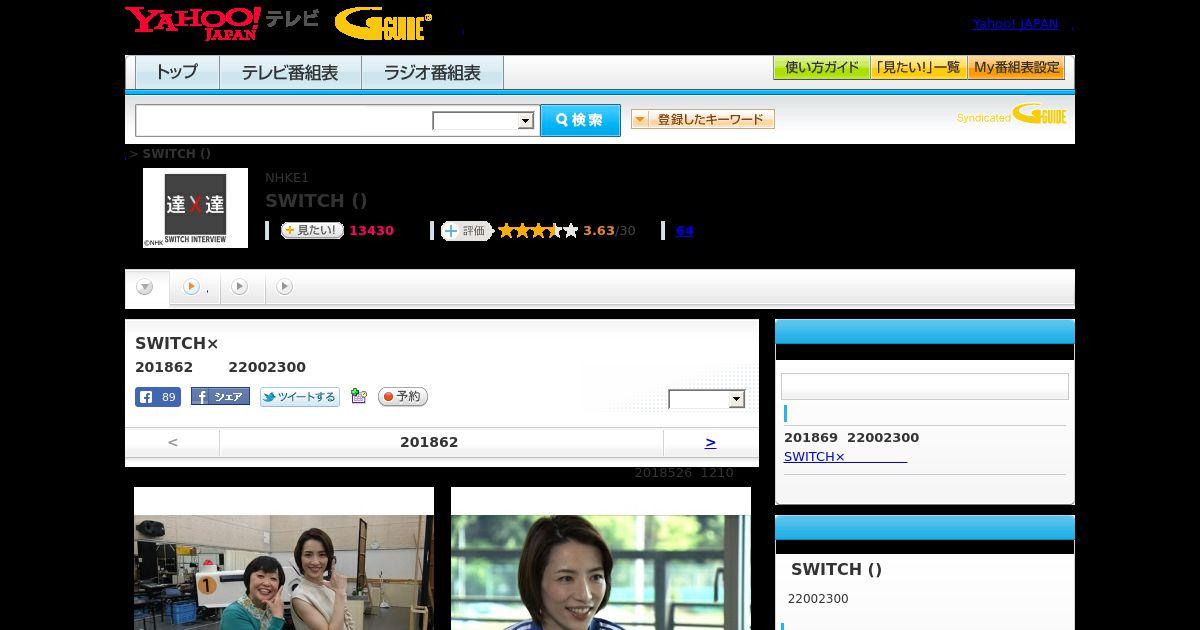Open the 「見たい!」一覧 button
This screenshot has height=630, width=1200.
point(918,68)
